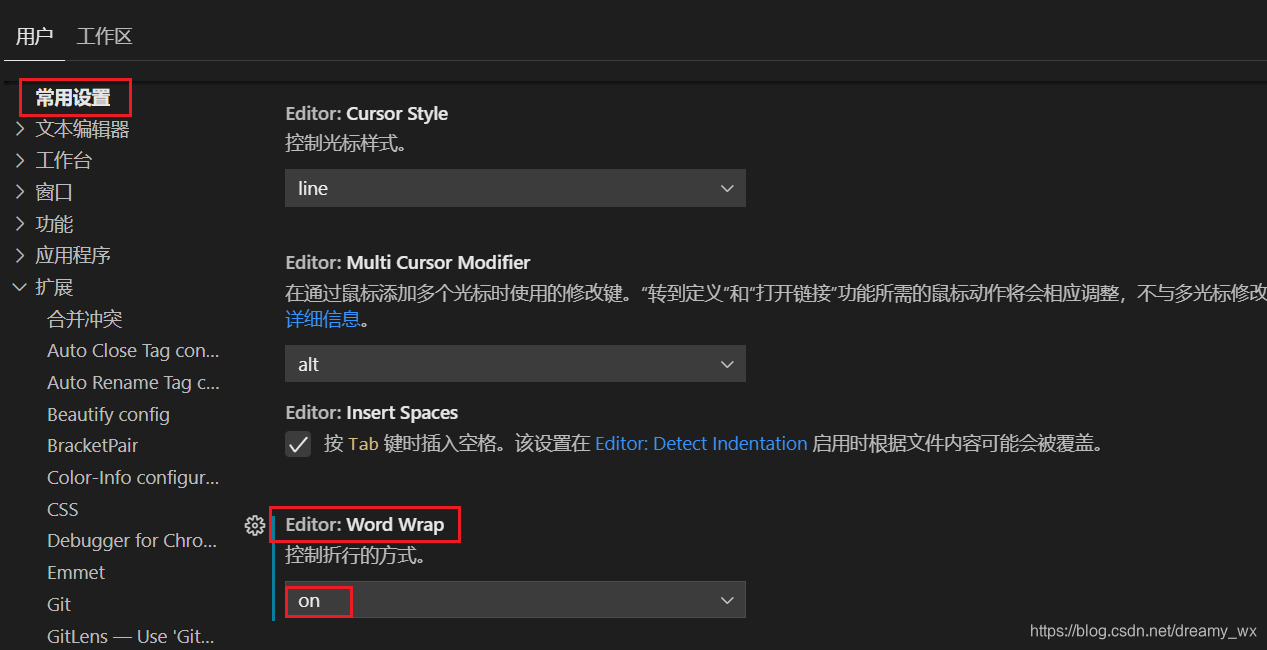Open BracketPair extension settings
1267x650 pixels.
[x=92, y=446]
